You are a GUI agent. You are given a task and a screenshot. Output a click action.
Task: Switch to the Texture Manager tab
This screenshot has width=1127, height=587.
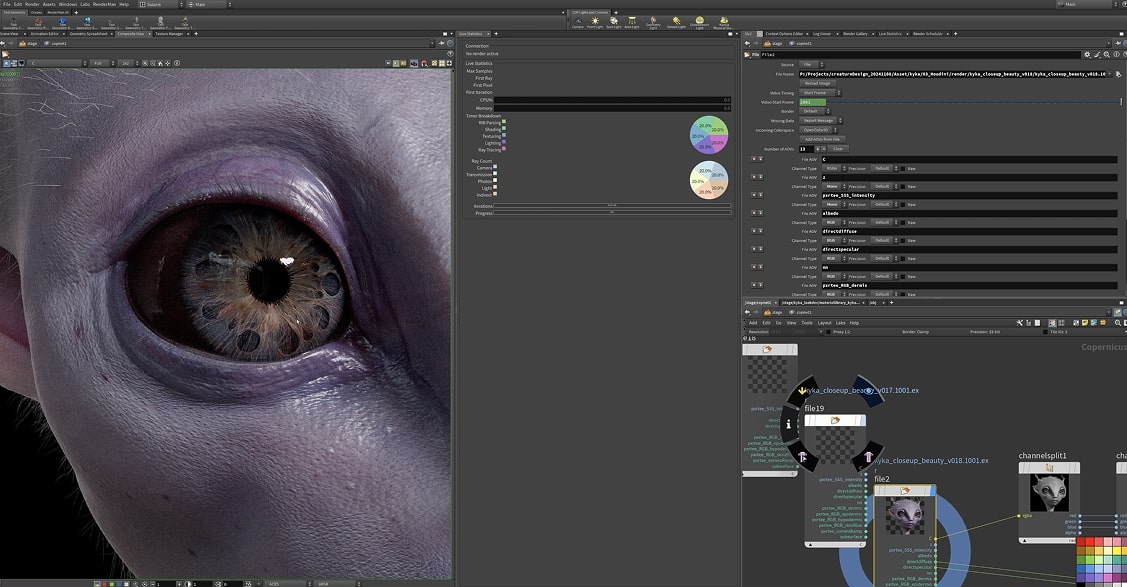[170, 34]
